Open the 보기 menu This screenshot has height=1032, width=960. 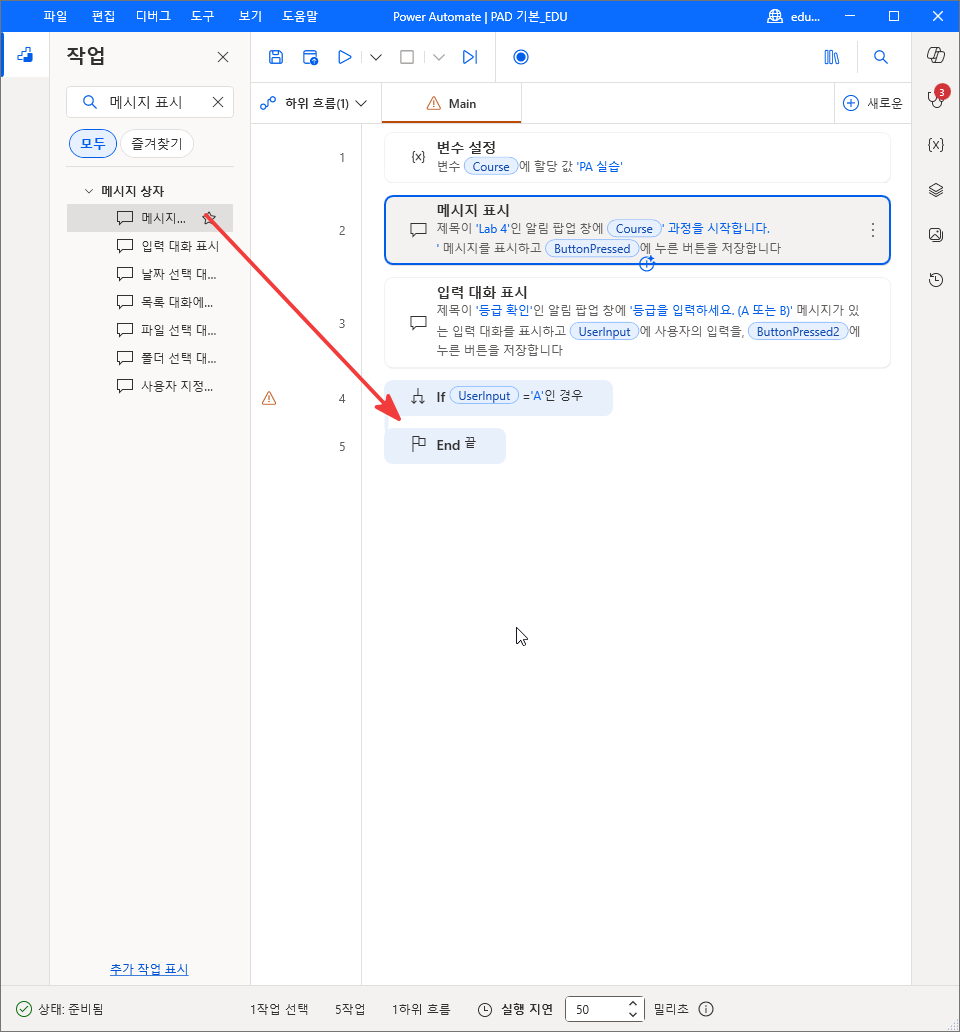[250, 16]
